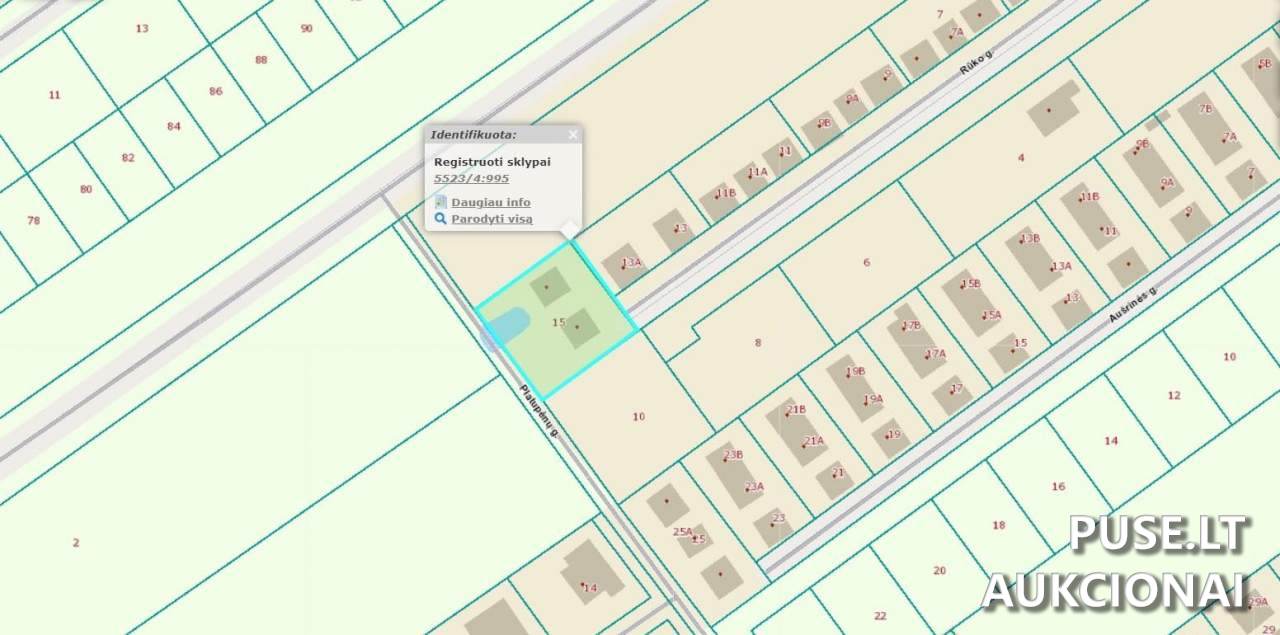The image size is (1280, 635).
Task: Select parcel 22 on the map
Action: tap(880, 616)
